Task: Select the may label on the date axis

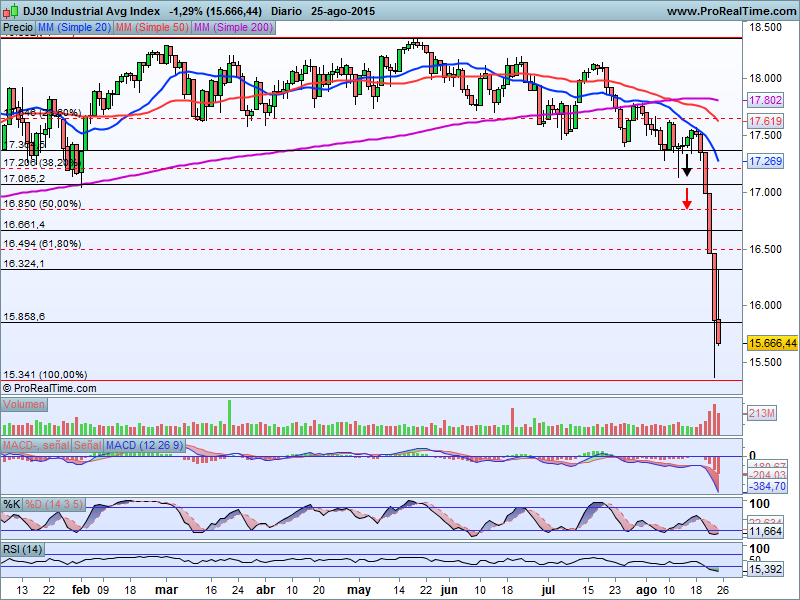Action: 359,590
